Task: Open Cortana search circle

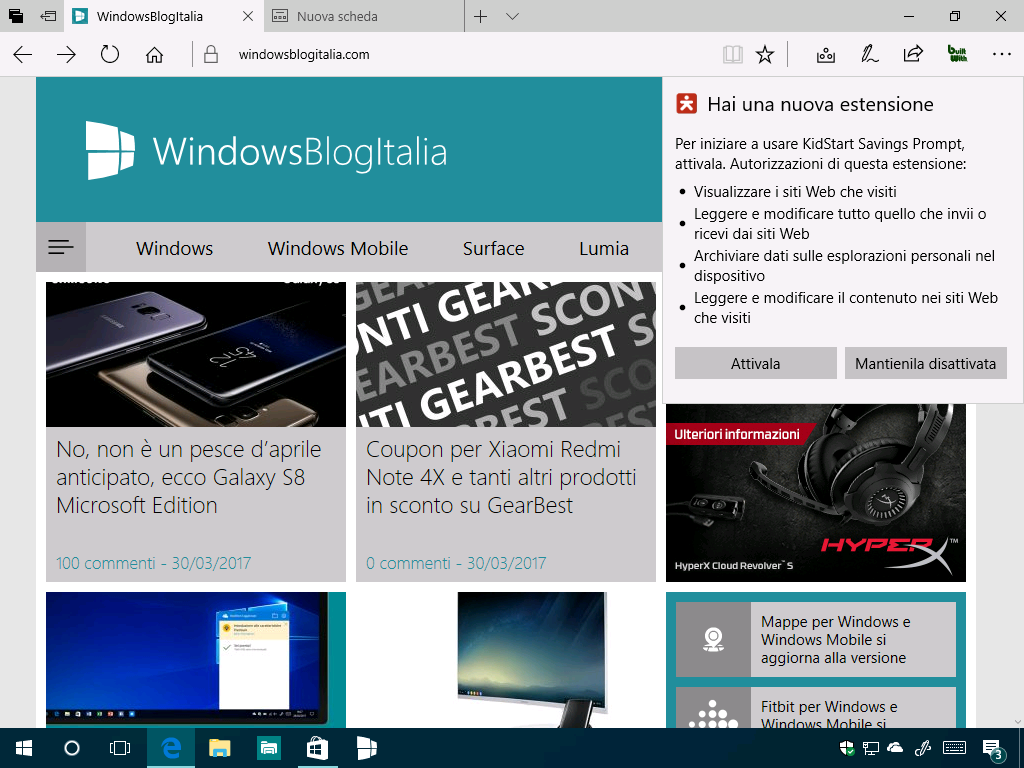Action: [x=72, y=748]
